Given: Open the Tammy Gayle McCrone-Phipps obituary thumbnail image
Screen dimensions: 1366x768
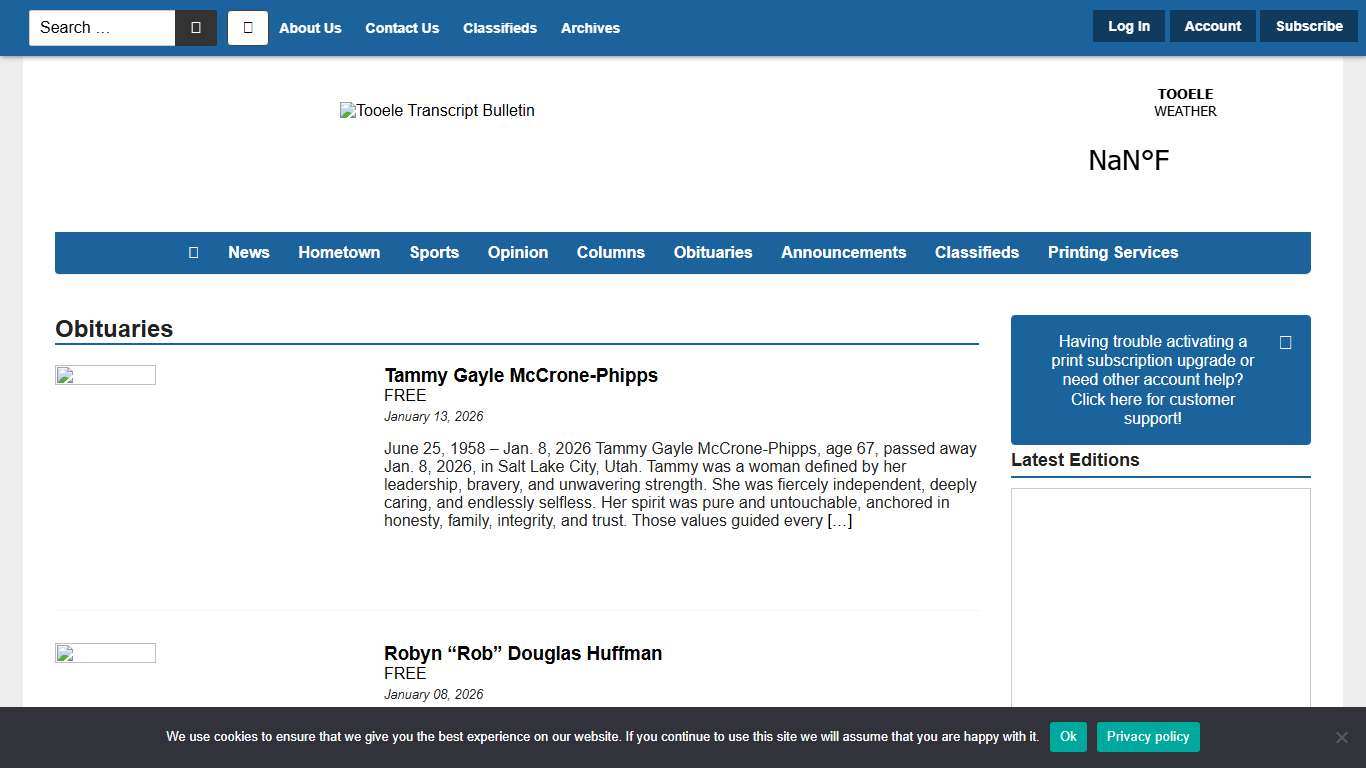Looking at the screenshot, I should pos(105,376).
